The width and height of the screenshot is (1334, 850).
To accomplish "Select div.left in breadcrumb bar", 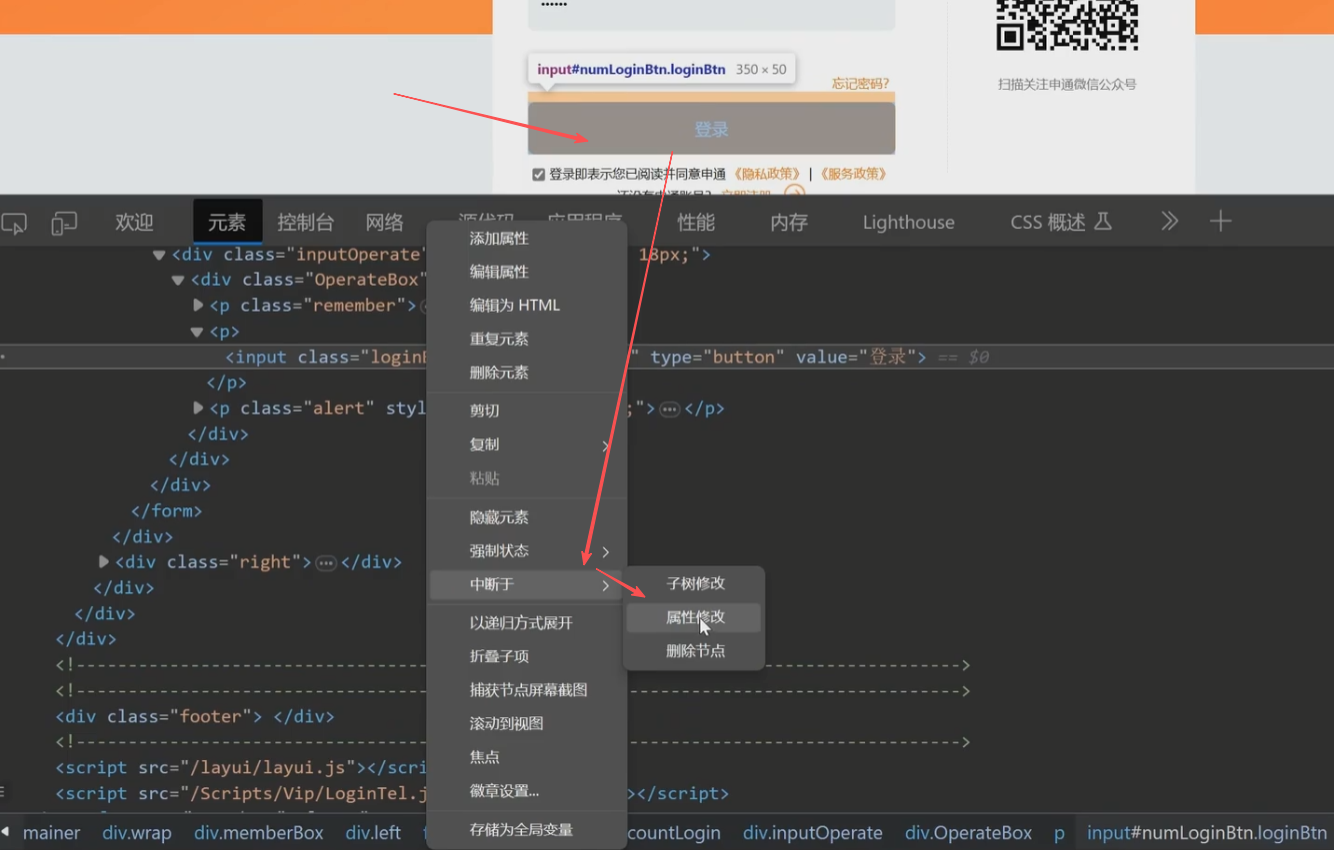I will click(373, 833).
